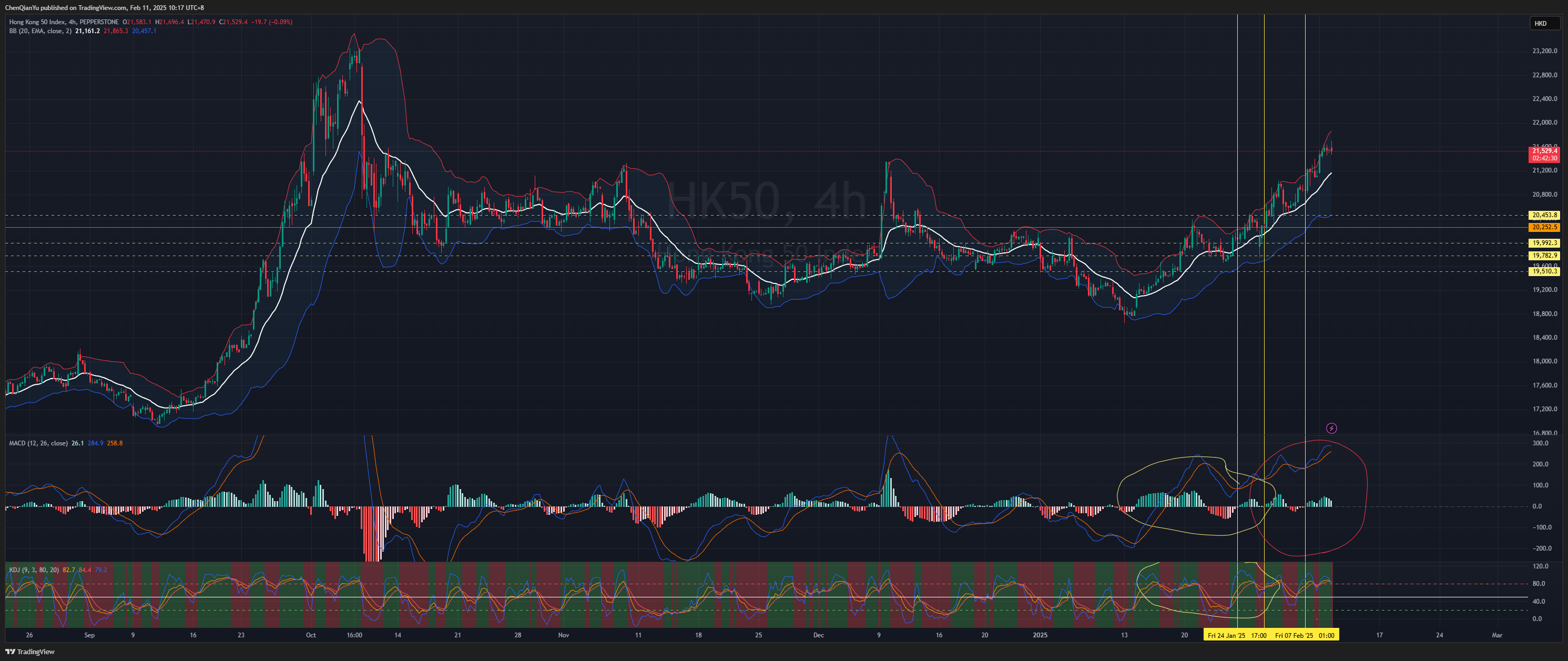1568x661 pixels.
Task: Click the Fri 07 Feb '25 date label
Action: [1294, 635]
